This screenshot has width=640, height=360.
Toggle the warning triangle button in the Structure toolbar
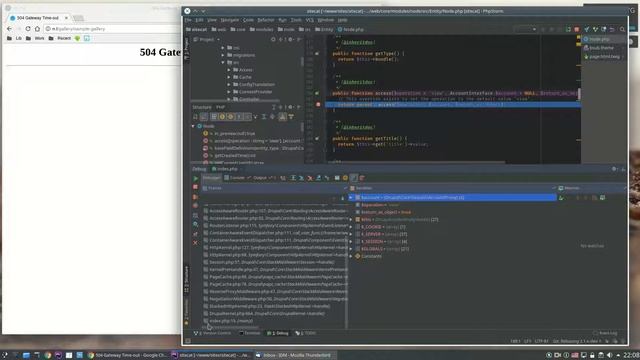(282, 117)
